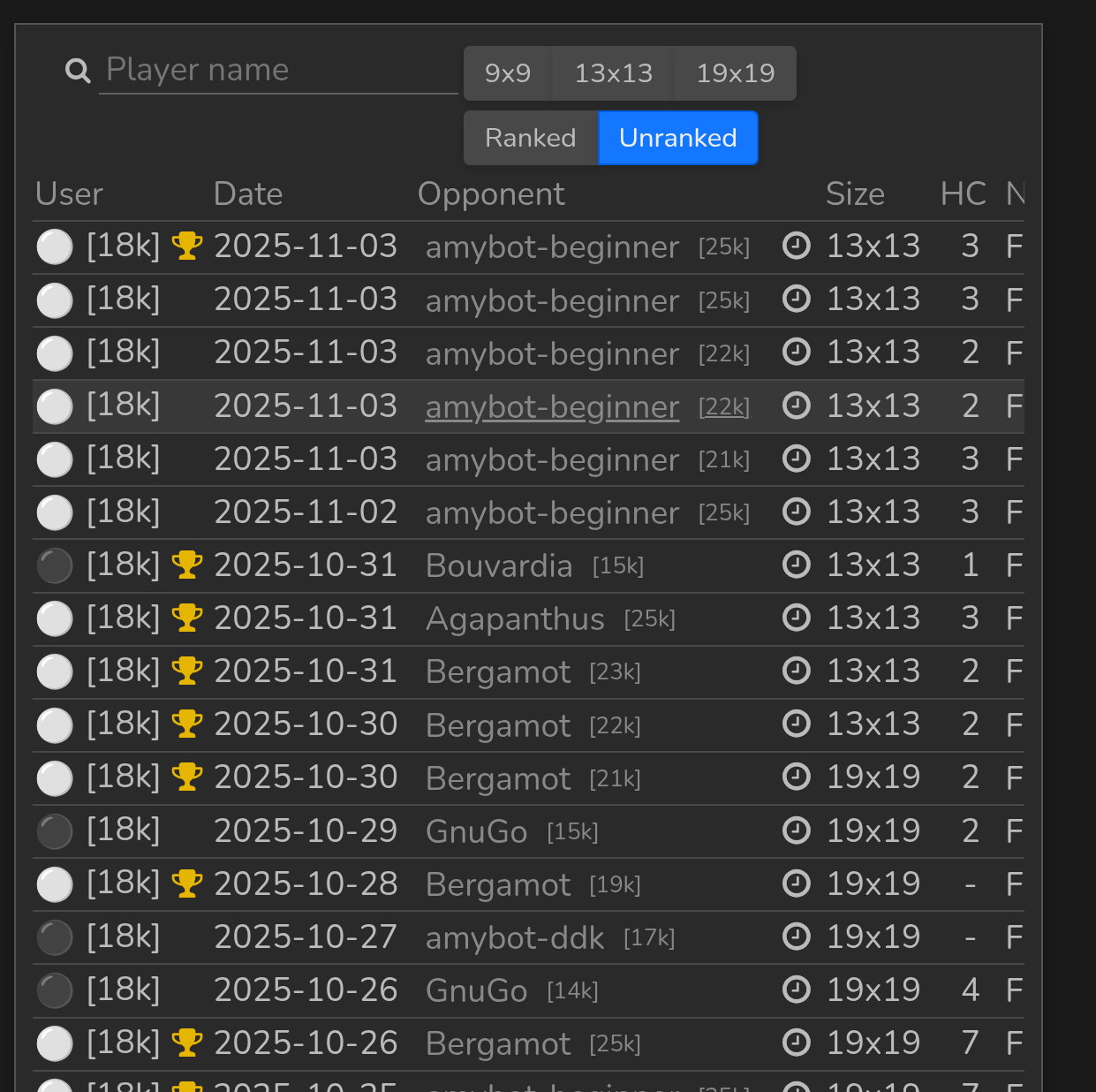This screenshot has width=1096, height=1092.
Task: Click the trophy in Bergamot [19k] row
Action: click(187, 883)
